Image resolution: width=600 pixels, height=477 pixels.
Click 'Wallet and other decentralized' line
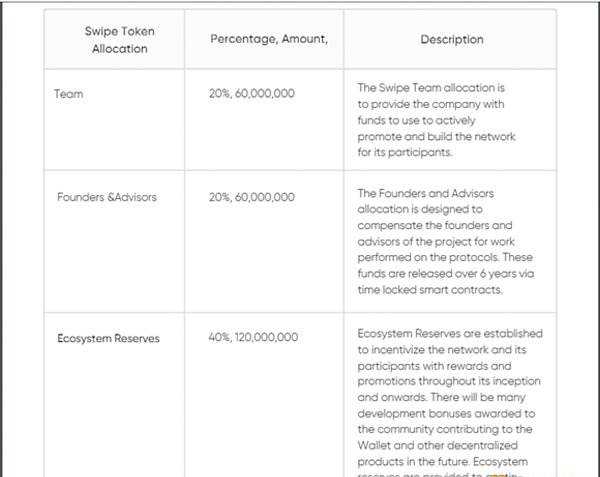[438, 445]
